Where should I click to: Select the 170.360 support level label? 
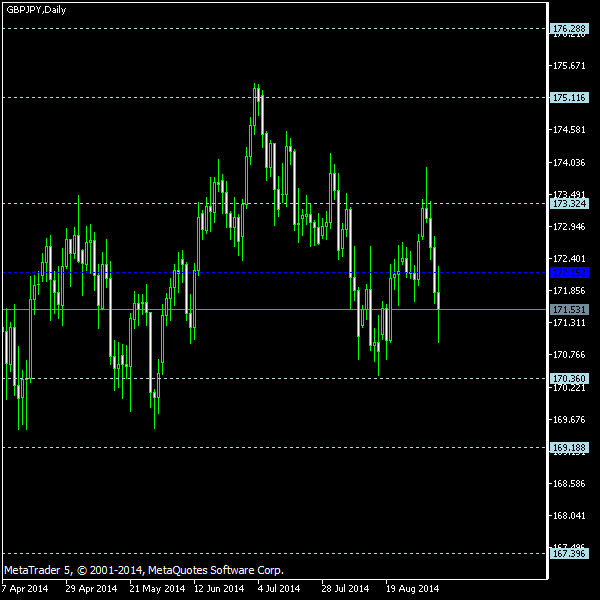pyautogui.click(x=569, y=378)
